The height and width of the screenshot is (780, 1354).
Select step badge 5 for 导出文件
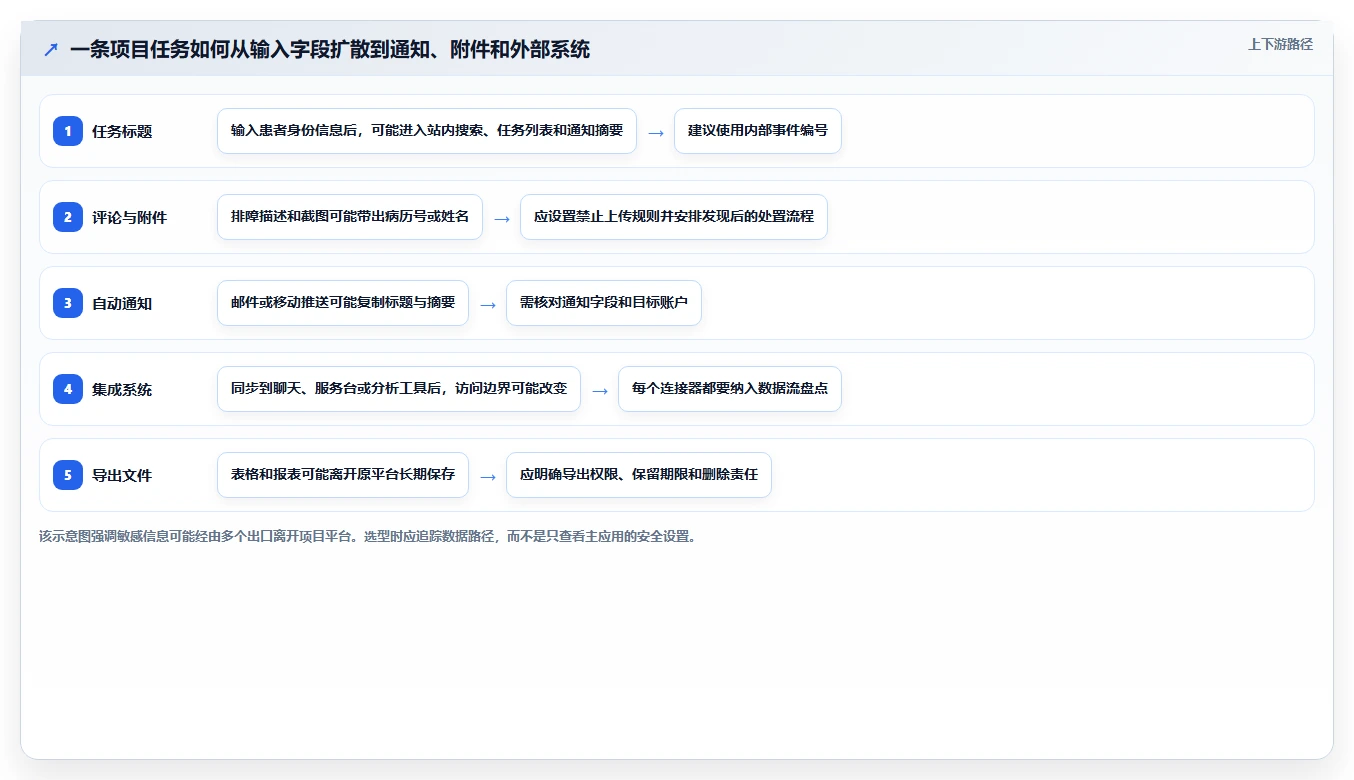[x=68, y=475]
